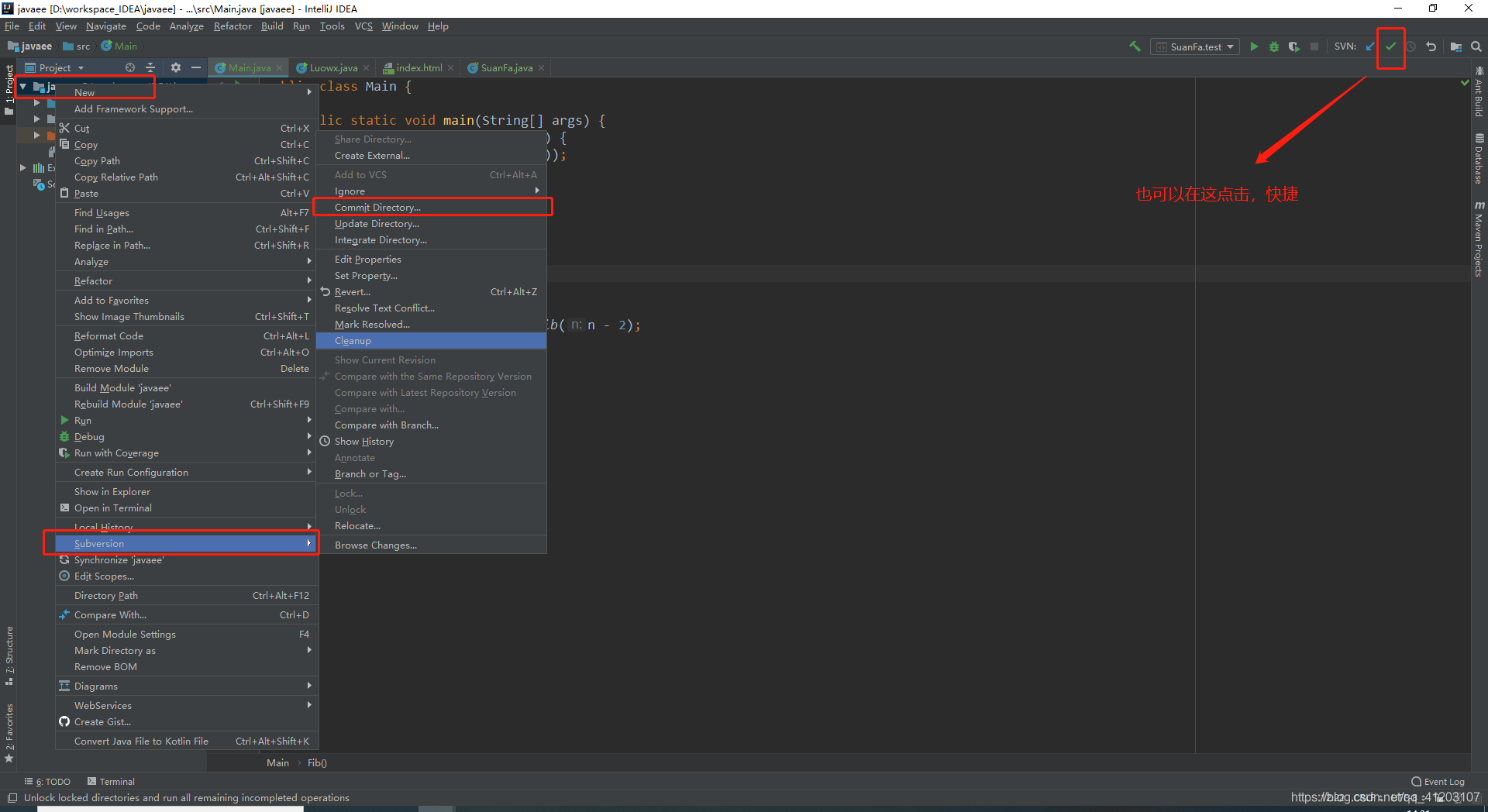The width and height of the screenshot is (1488, 812).
Task: Toggle the 2: Favorites side tab
Action: [x=9, y=733]
